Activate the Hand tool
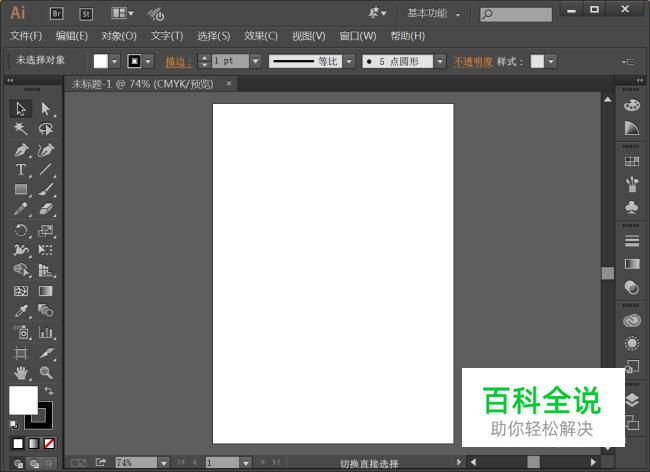Viewport: 650px width, 472px height. (21, 373)
